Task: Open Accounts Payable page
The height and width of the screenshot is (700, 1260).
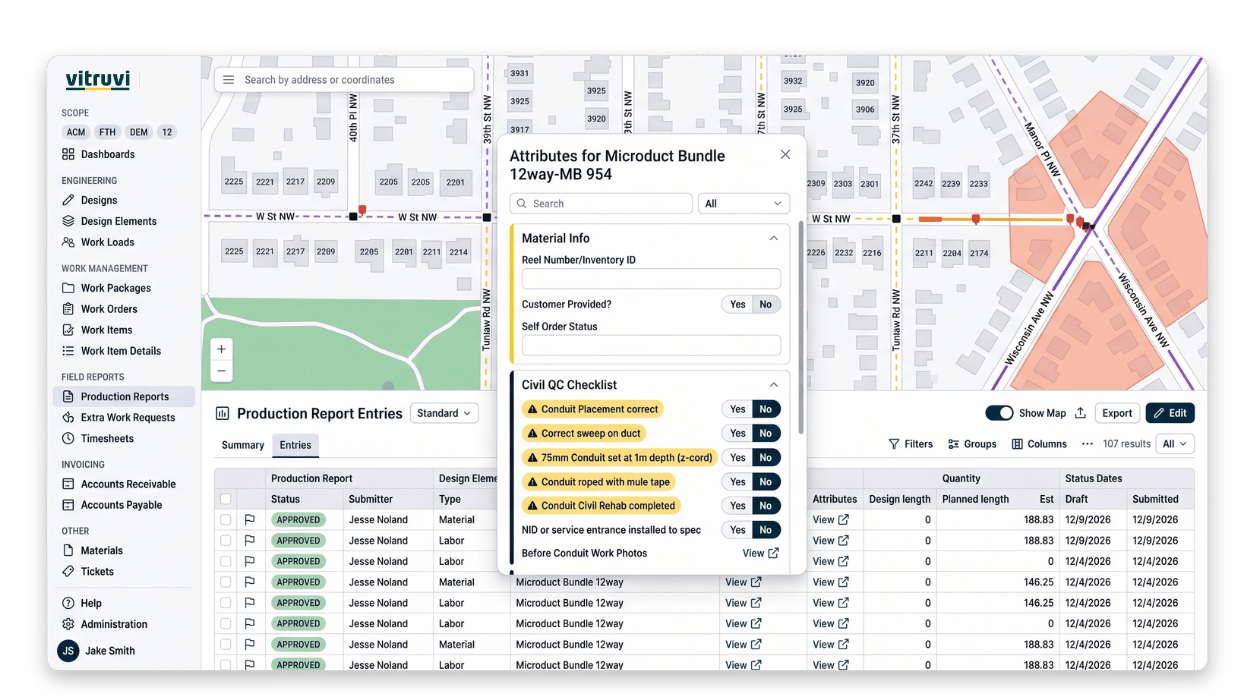Action: point(112,505)
